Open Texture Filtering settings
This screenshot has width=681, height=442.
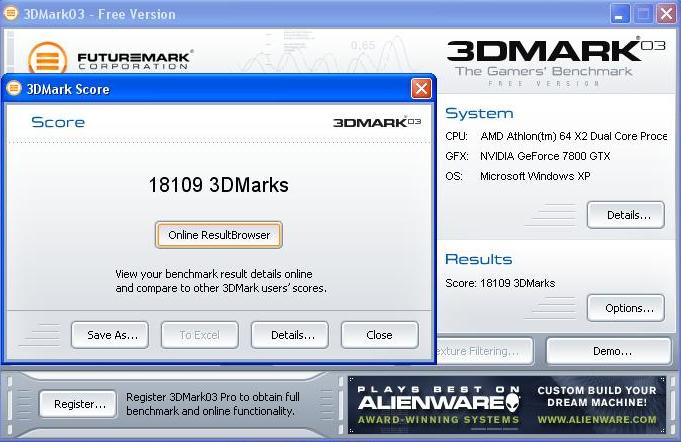click(x=484, y=351)
